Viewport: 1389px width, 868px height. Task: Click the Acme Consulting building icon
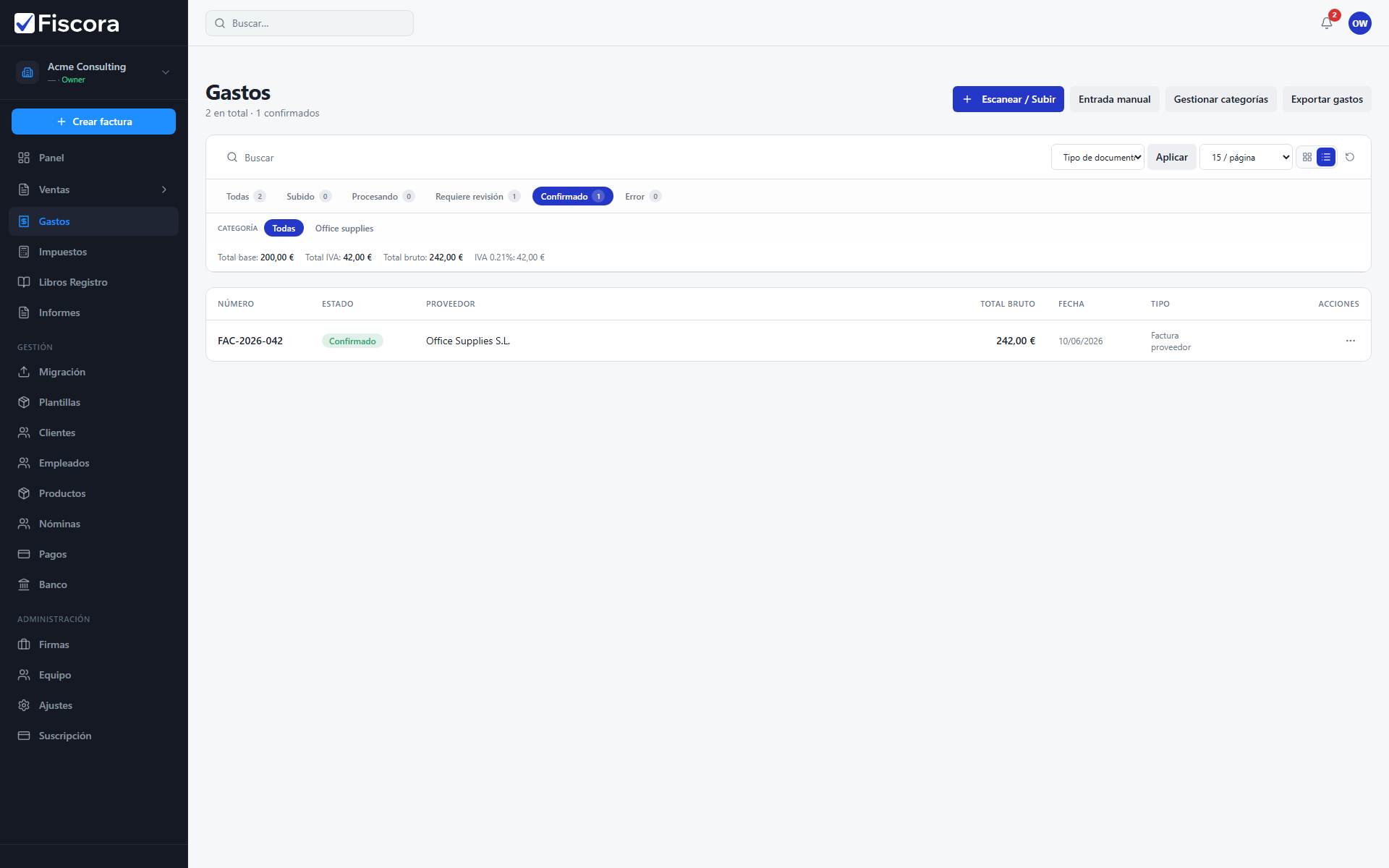point(27,72)
